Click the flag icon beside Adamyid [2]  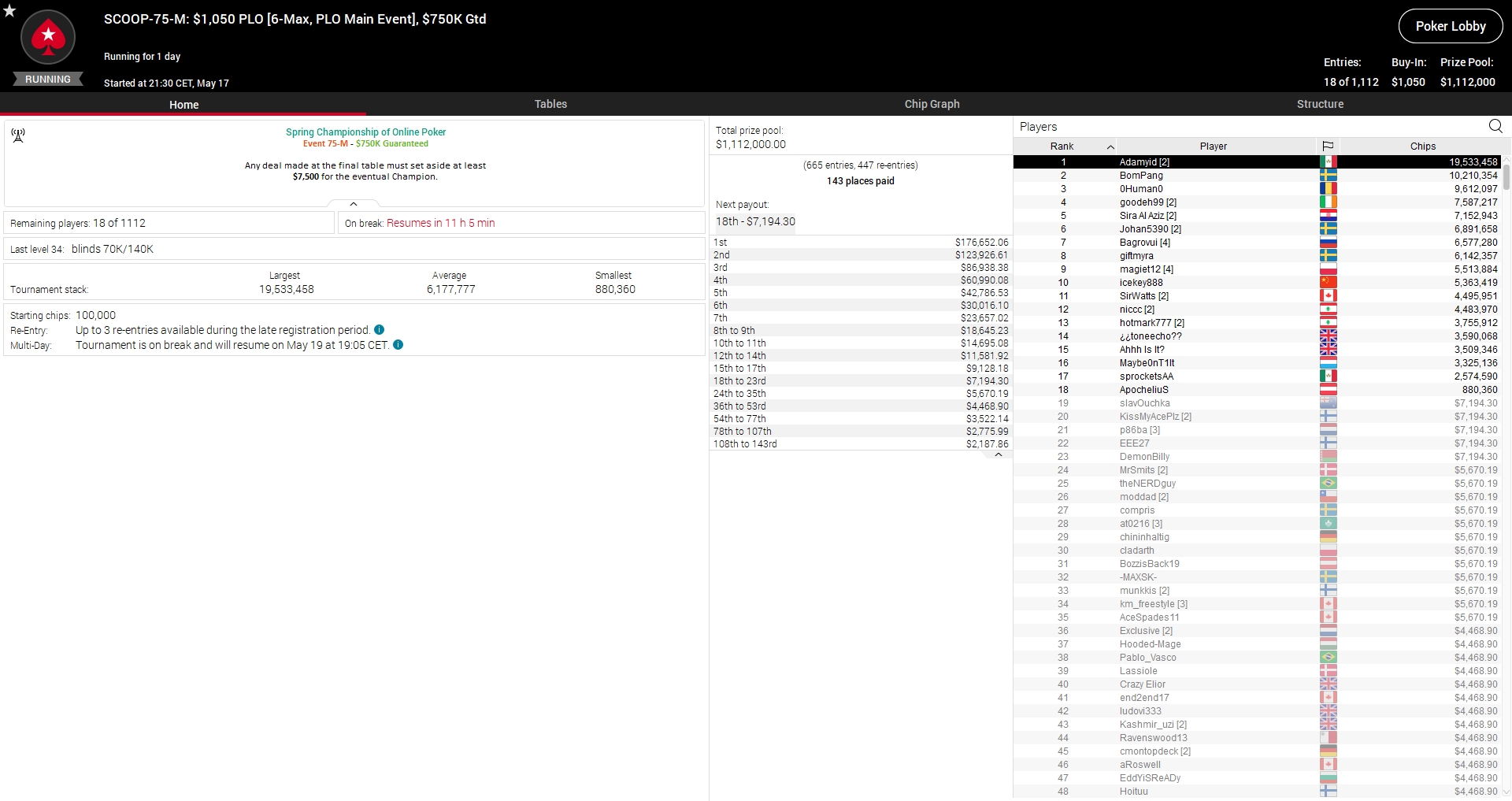1329,162
